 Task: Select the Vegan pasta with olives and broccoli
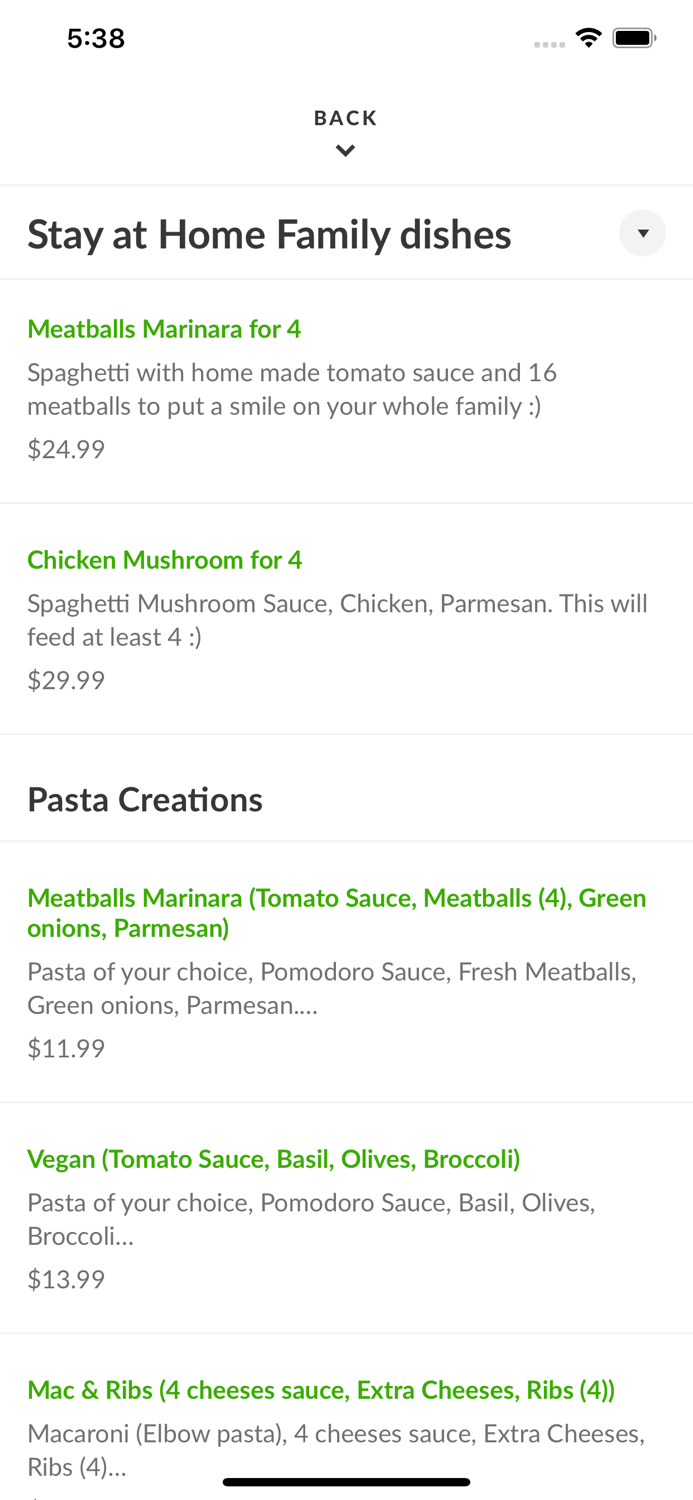pos(274,1158)
